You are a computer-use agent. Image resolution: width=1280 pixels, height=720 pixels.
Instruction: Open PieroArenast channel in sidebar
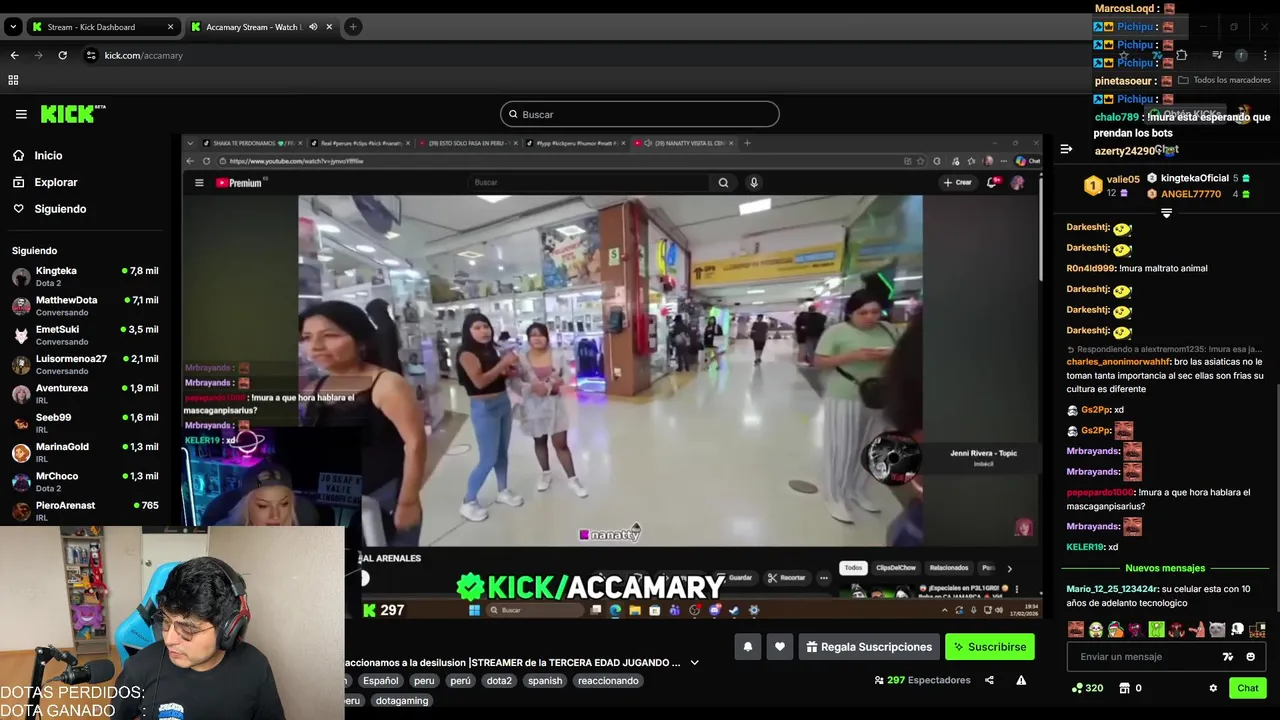tap(85, 510)
